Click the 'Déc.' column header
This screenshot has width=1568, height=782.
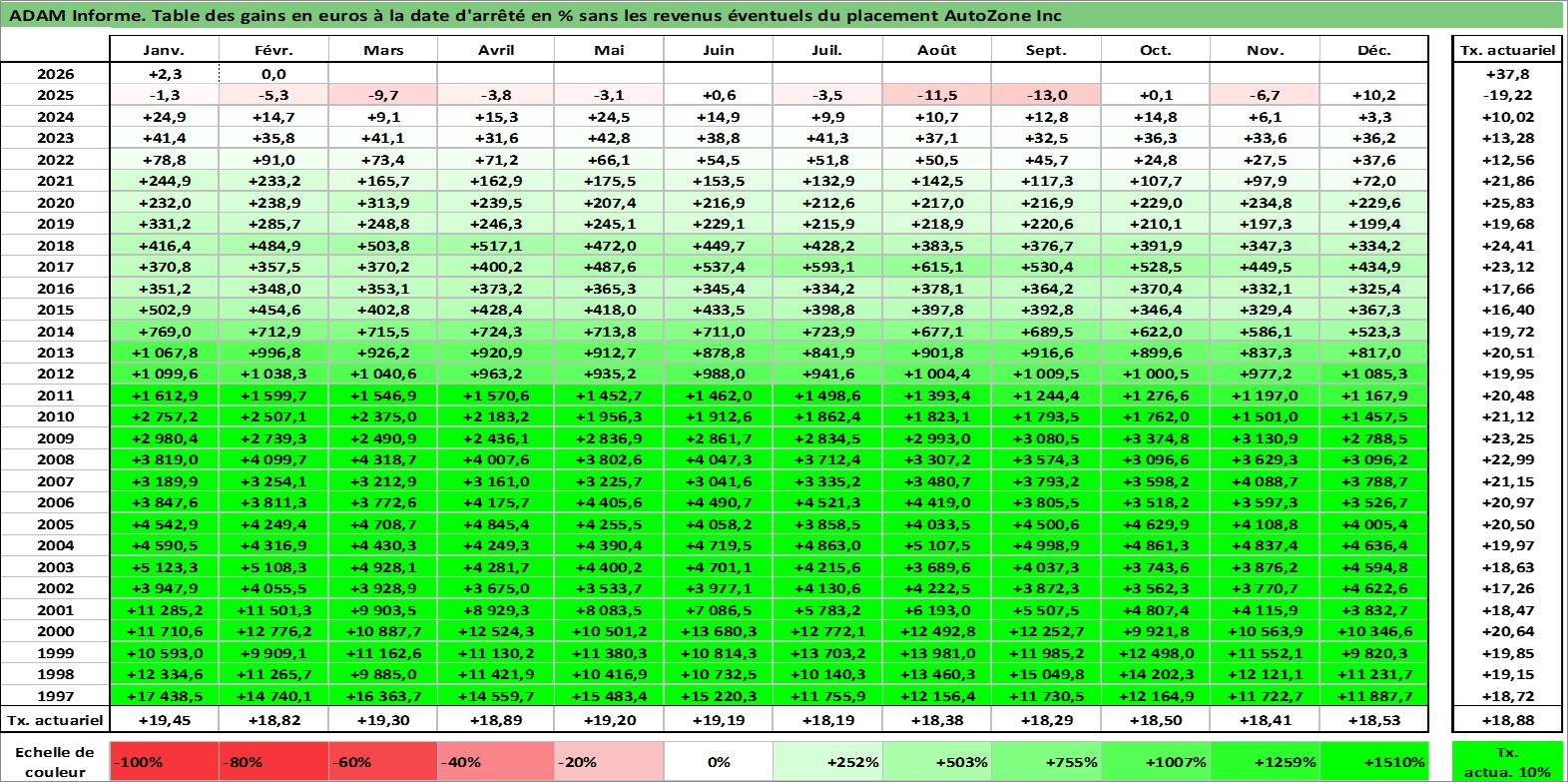(x=1374, y=50)
